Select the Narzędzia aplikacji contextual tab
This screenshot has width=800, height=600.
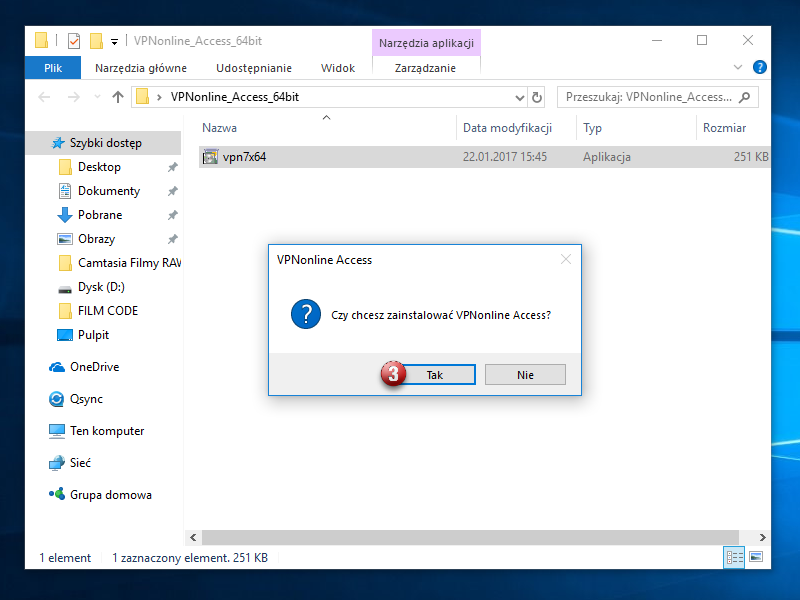click(427, 43)
